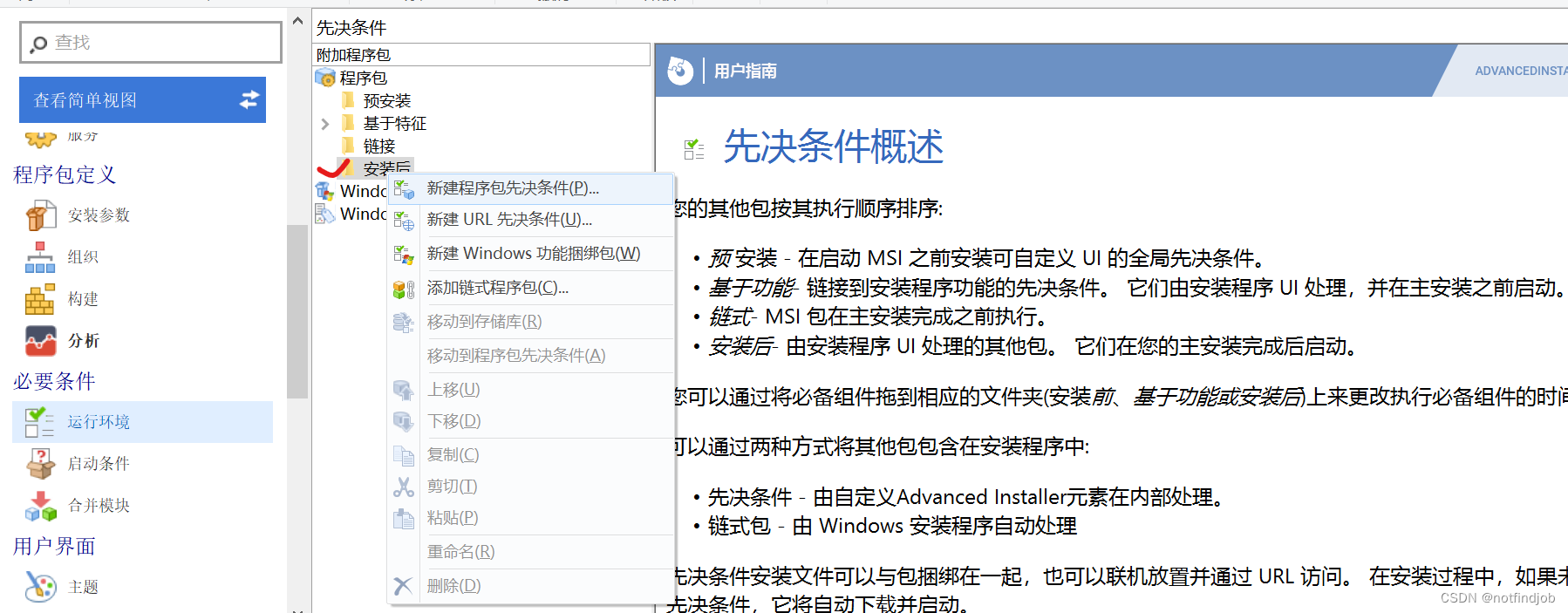This screenshot has width=1568, height=613.
Task: Click 移动到存储库(R) menu item
Action: coord(530,322)
